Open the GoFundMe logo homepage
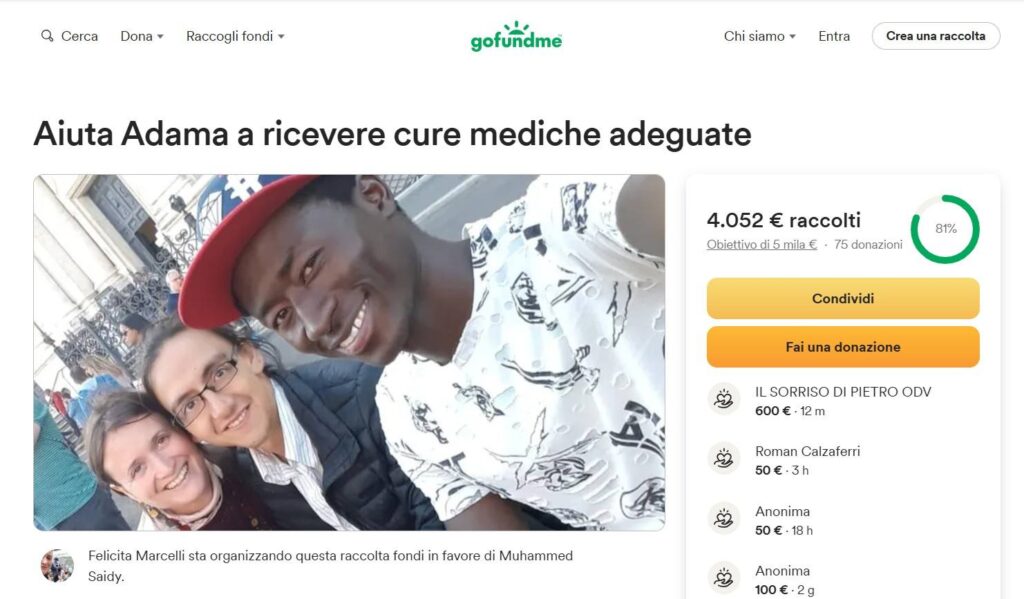 (516, 37)
